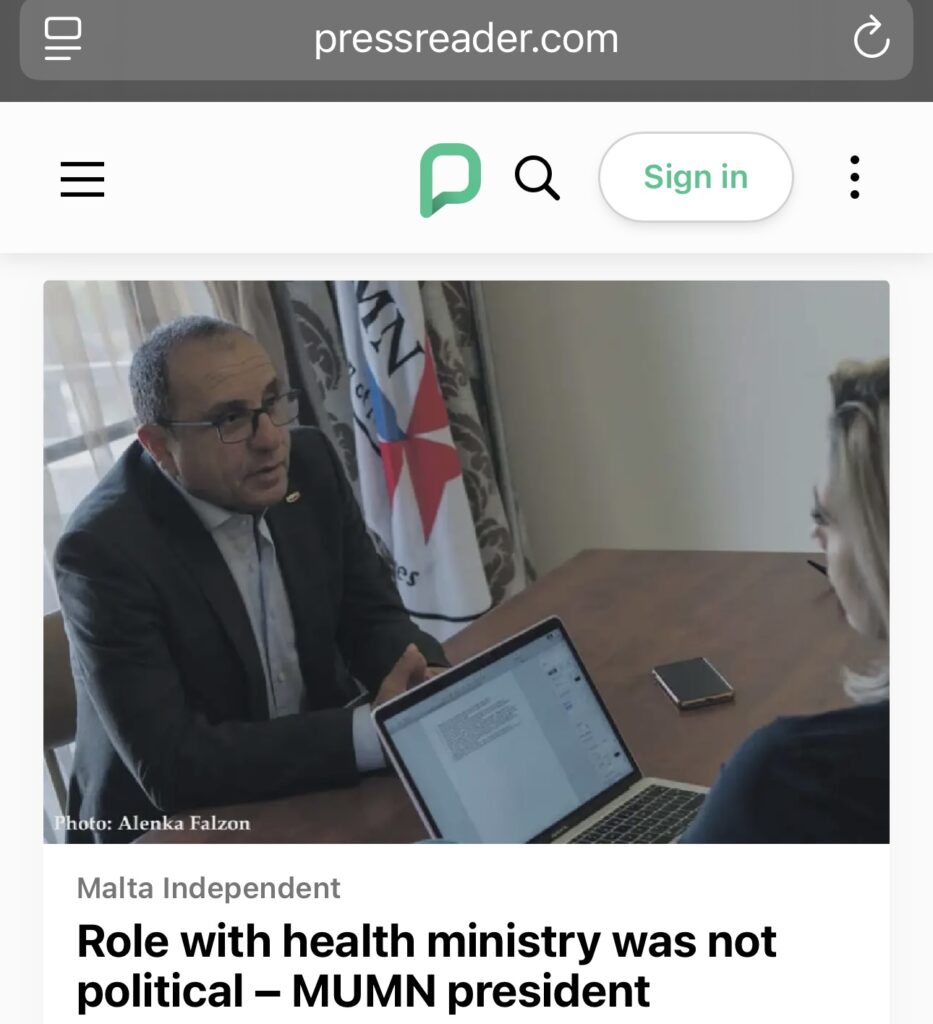This screenshot has width=933, height=1024.
Task: Open the three-dot more options menu
Action: pos(855,177)
